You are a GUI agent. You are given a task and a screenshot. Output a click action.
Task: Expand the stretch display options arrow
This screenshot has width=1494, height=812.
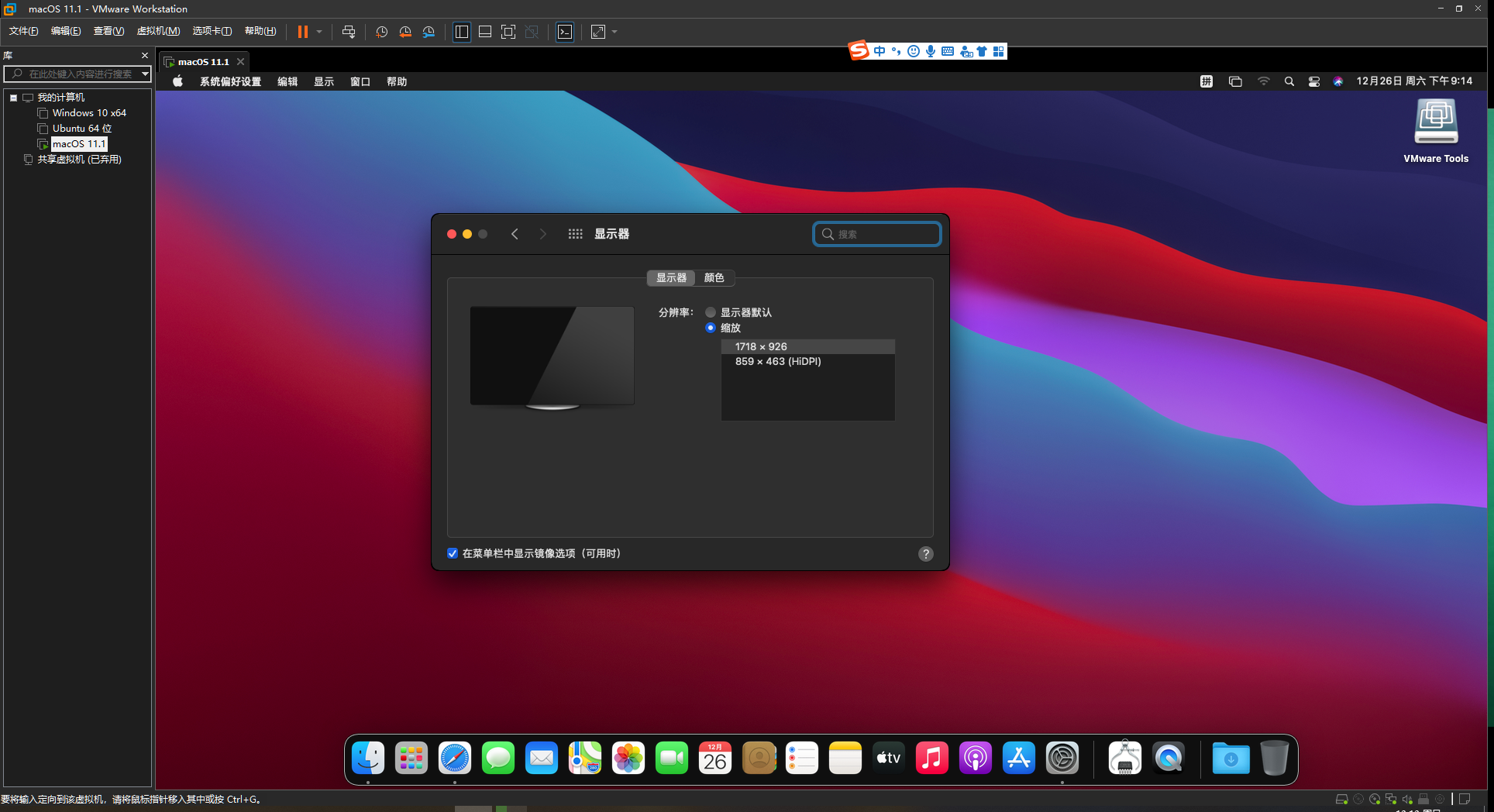614,32
